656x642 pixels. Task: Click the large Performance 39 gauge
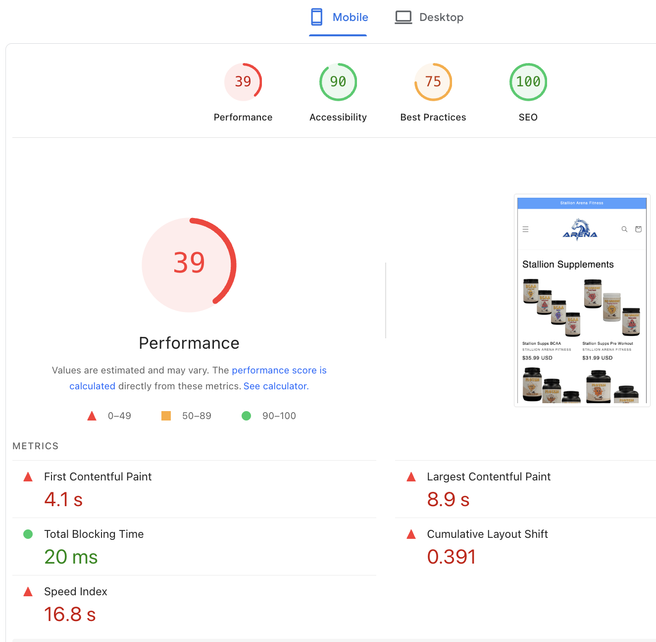(x=189, y=263)
